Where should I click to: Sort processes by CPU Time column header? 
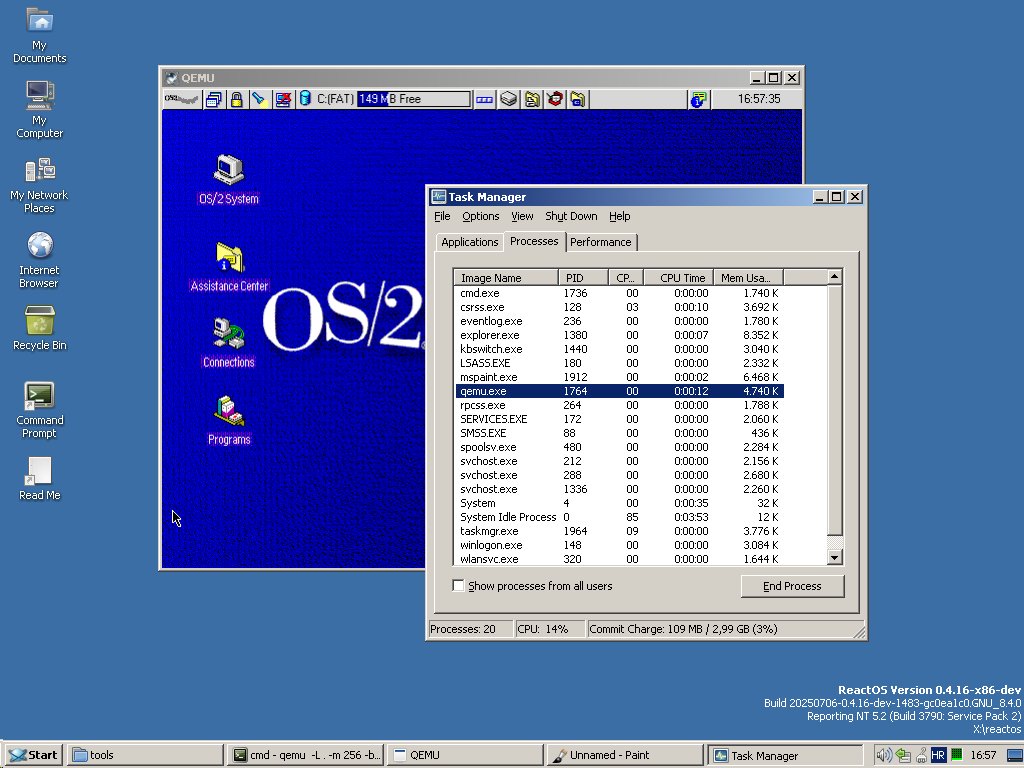click(679, 278)
